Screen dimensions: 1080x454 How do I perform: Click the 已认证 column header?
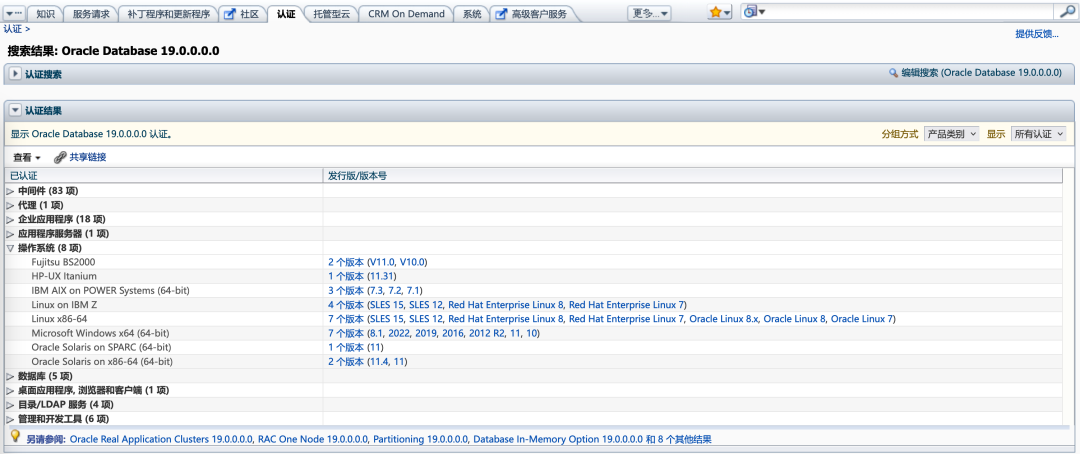164,176
